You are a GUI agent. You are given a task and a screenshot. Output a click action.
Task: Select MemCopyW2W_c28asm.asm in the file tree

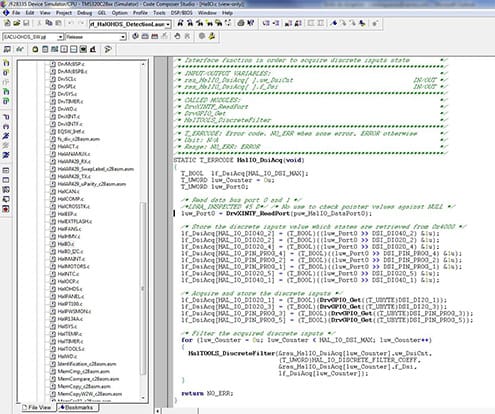pyautogui.click(x=89, y=394)
